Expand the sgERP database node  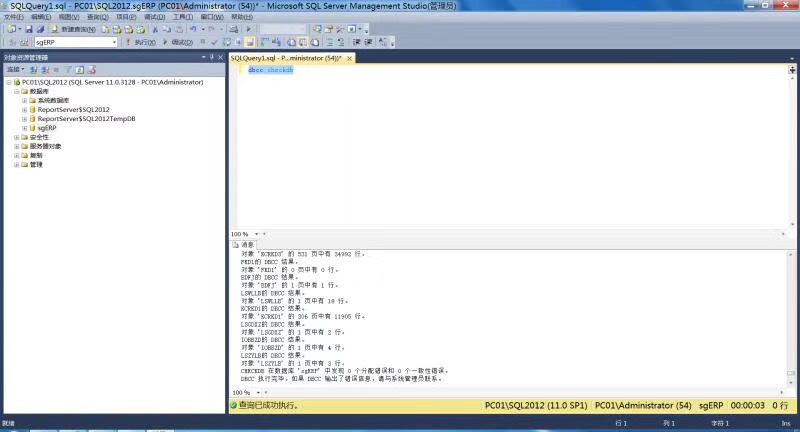click(24, 128)
